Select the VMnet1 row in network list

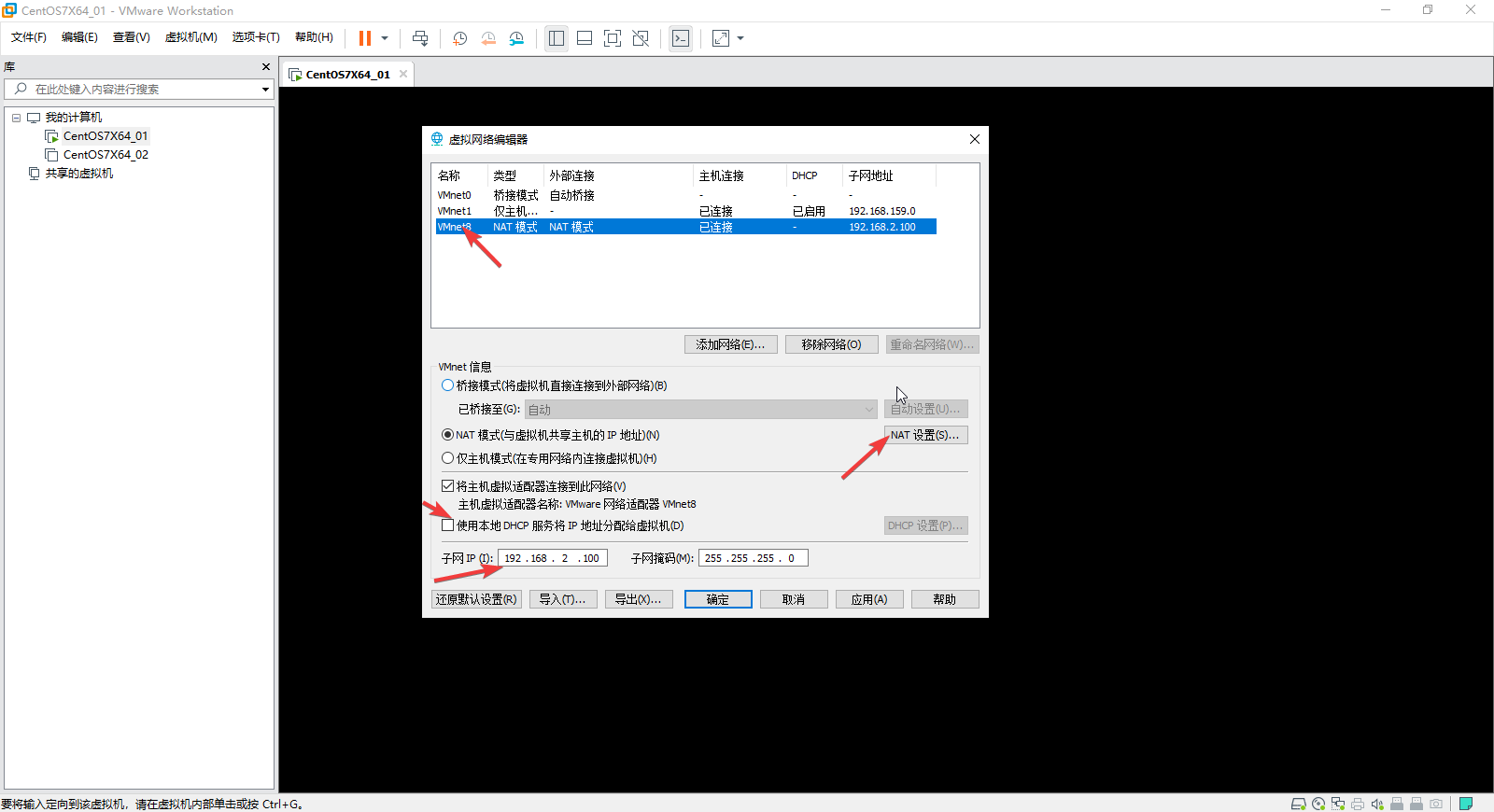pos(686,211)
